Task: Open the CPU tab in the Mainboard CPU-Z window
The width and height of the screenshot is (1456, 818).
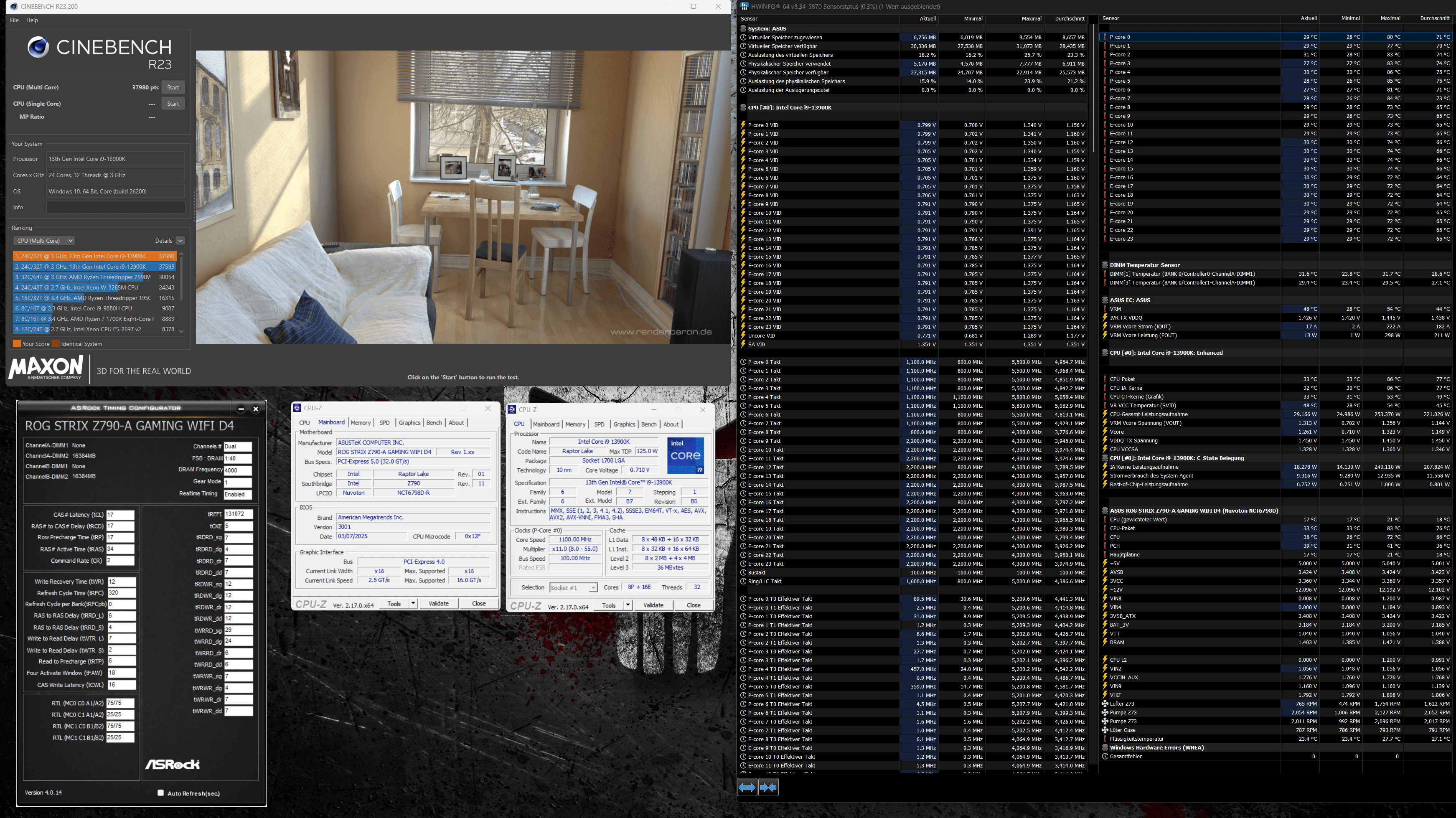Action: [304, 423]
